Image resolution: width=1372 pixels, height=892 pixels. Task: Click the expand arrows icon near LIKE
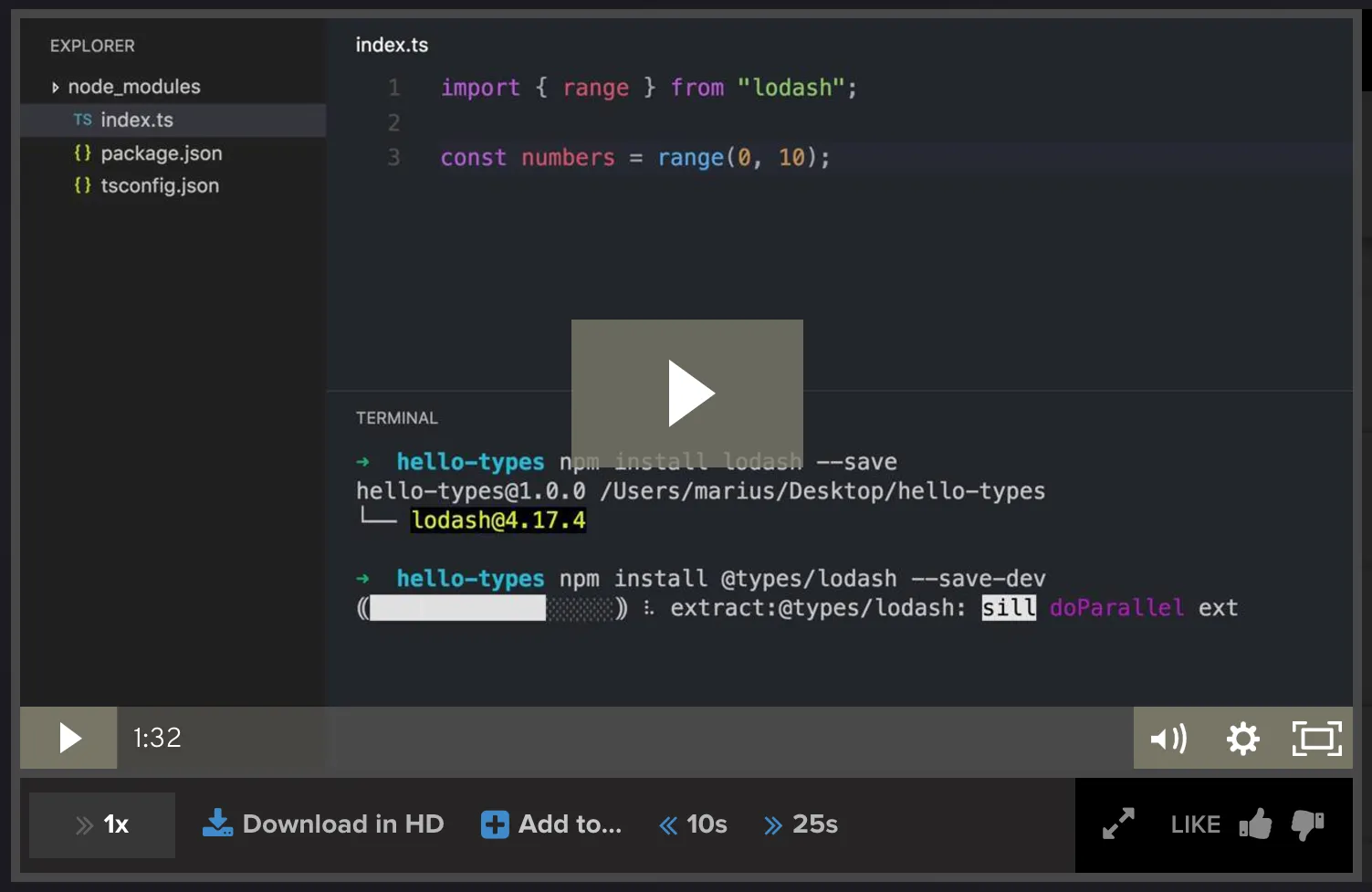tap(1118, 824)
